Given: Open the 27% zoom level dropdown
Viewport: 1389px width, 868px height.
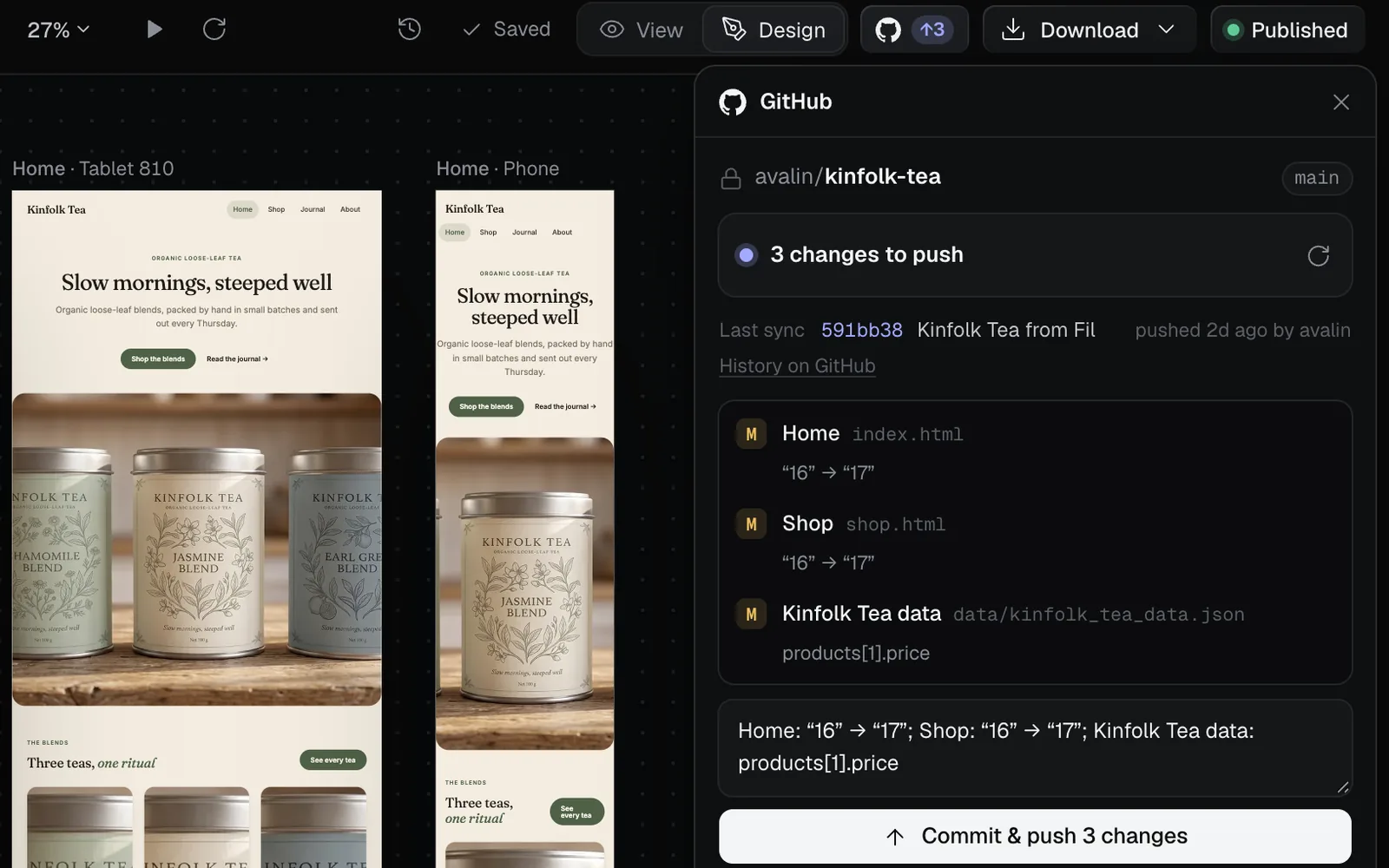Looking at the screenshot, I should 58,30.
